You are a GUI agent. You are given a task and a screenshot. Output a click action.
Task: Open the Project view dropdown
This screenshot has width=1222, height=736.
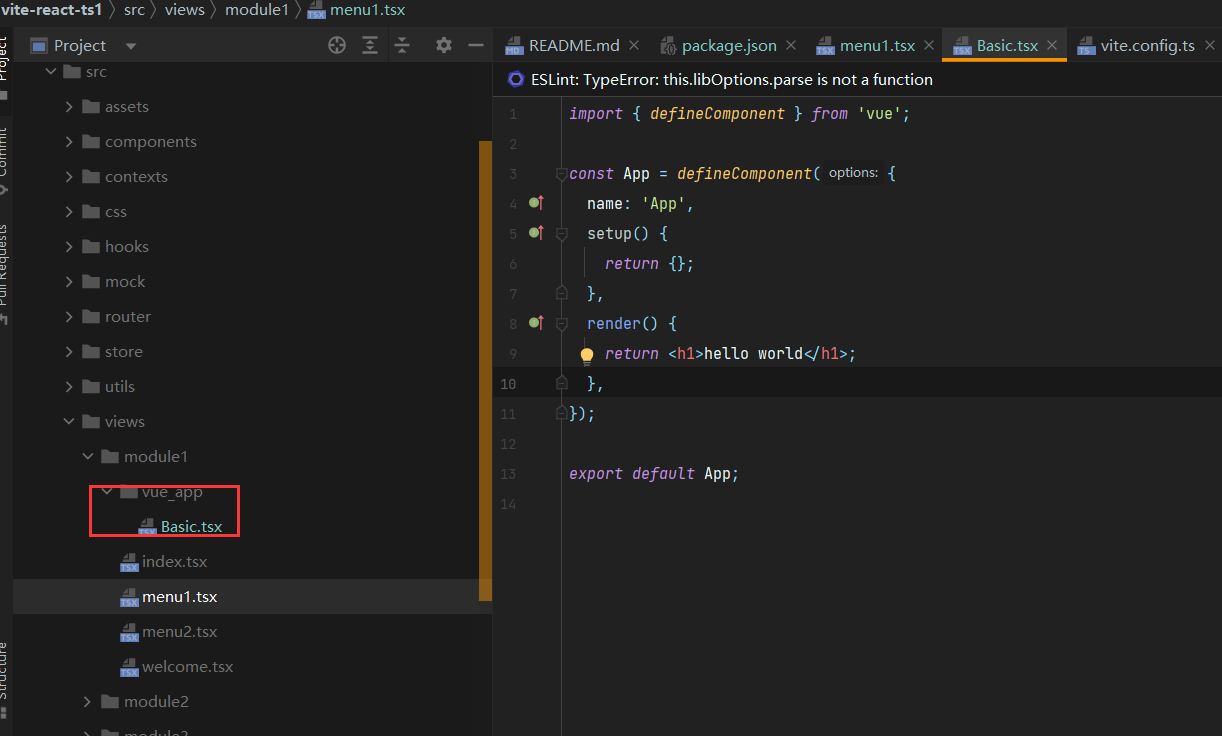point(129,44)
